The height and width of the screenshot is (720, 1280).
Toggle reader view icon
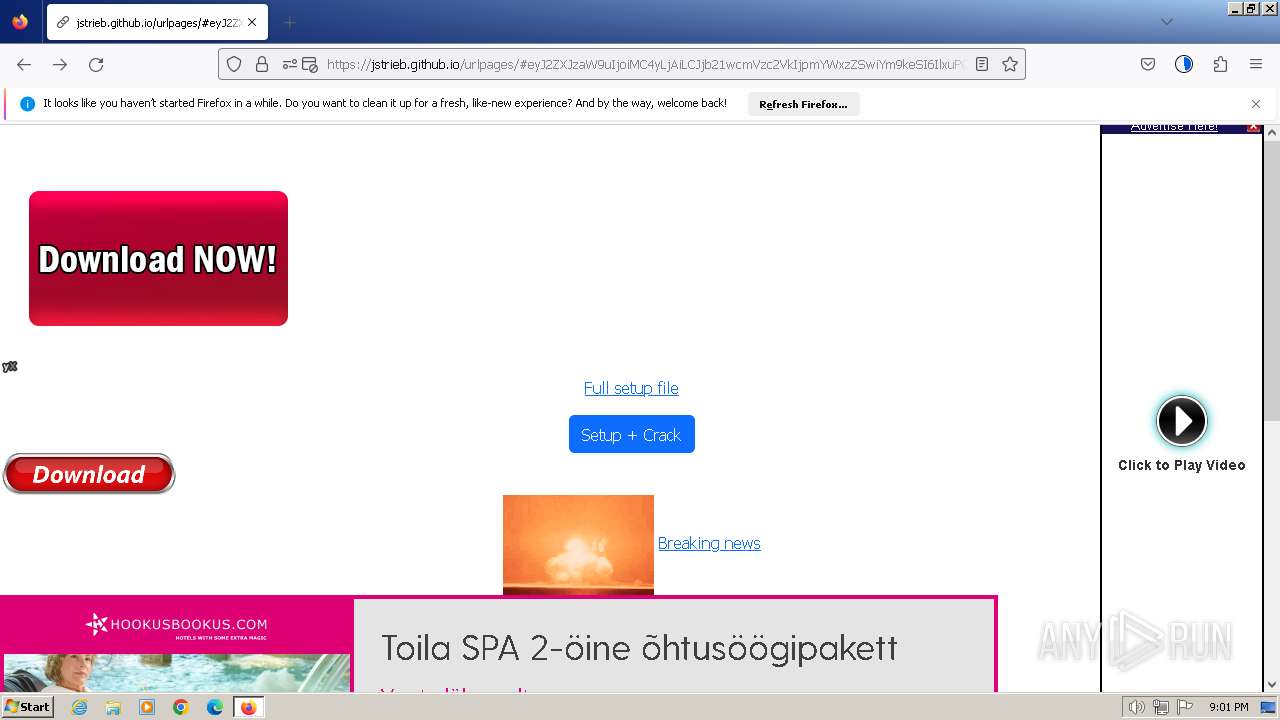[982, 64]
